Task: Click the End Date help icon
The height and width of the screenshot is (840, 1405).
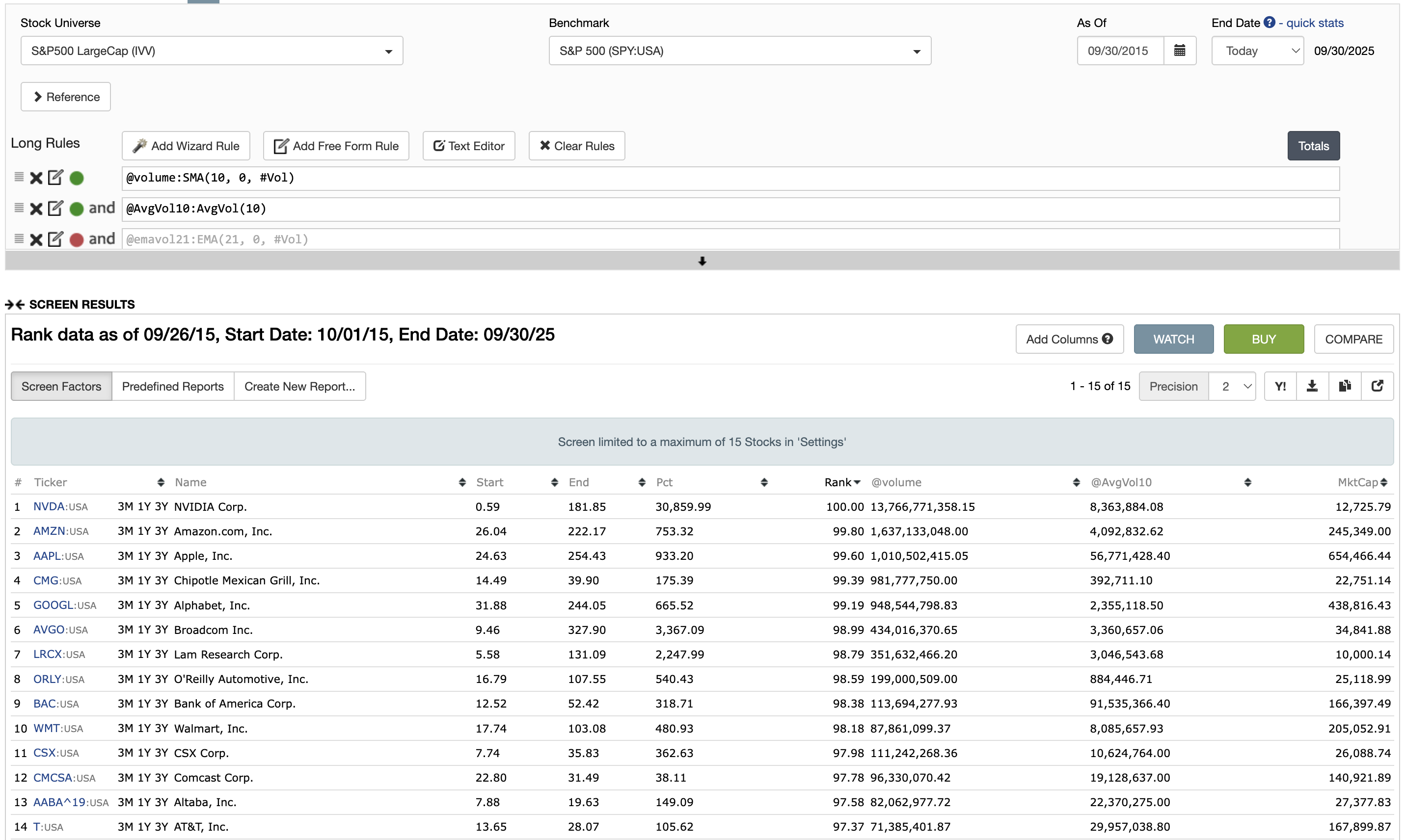Action: point(1269,23)
